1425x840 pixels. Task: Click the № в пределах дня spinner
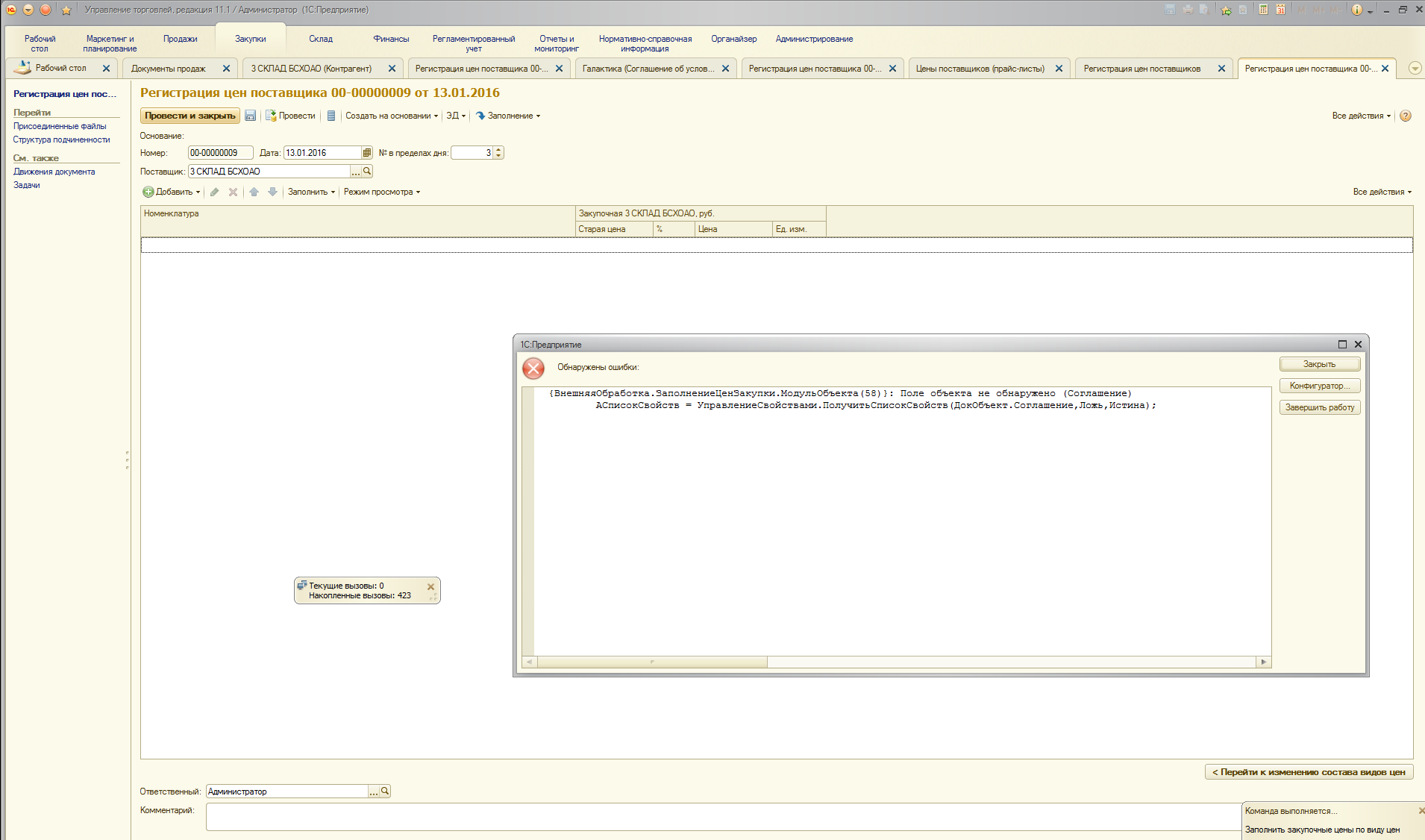point(498,153)
